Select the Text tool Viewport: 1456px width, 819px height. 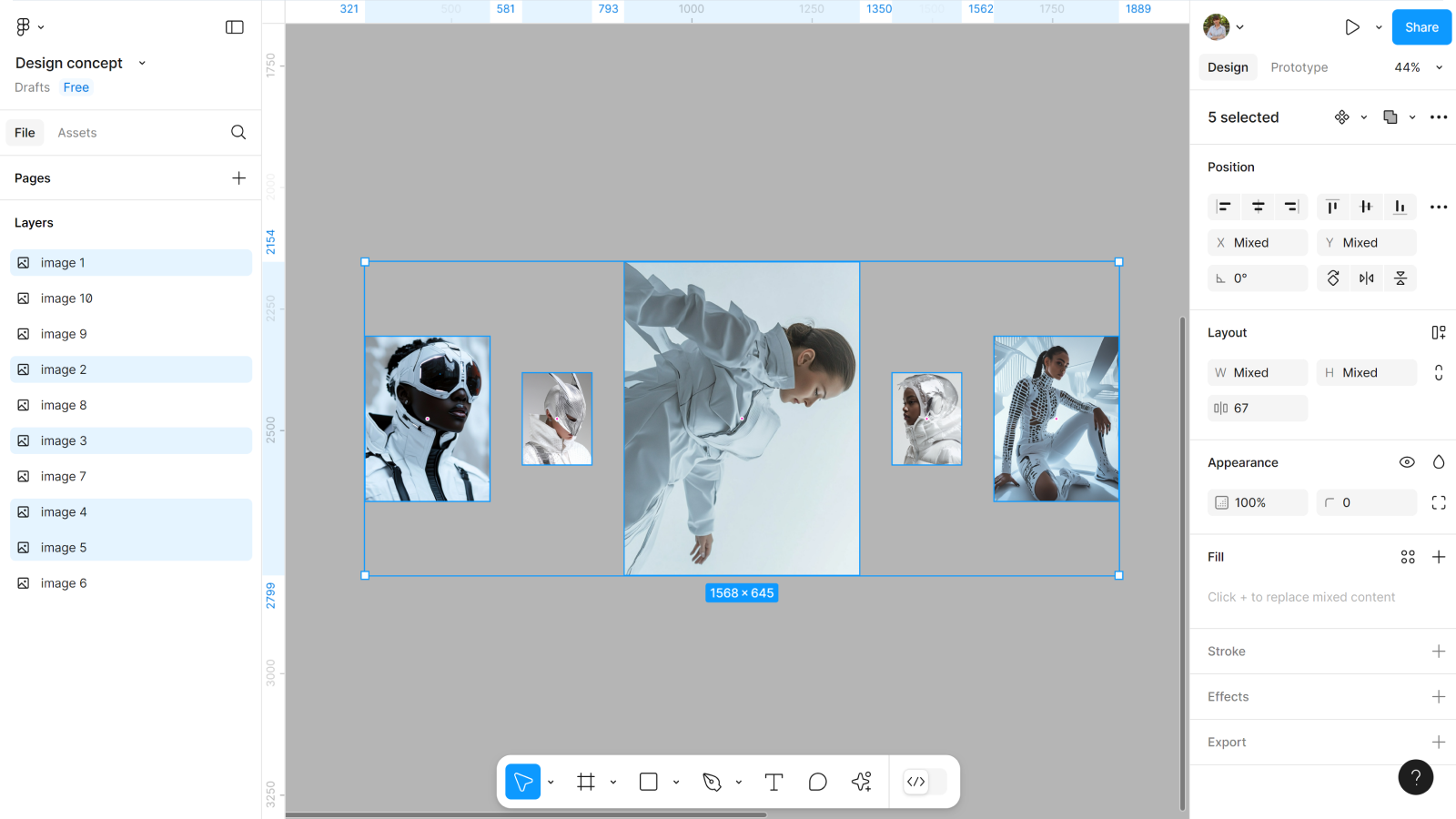[773, 782]
